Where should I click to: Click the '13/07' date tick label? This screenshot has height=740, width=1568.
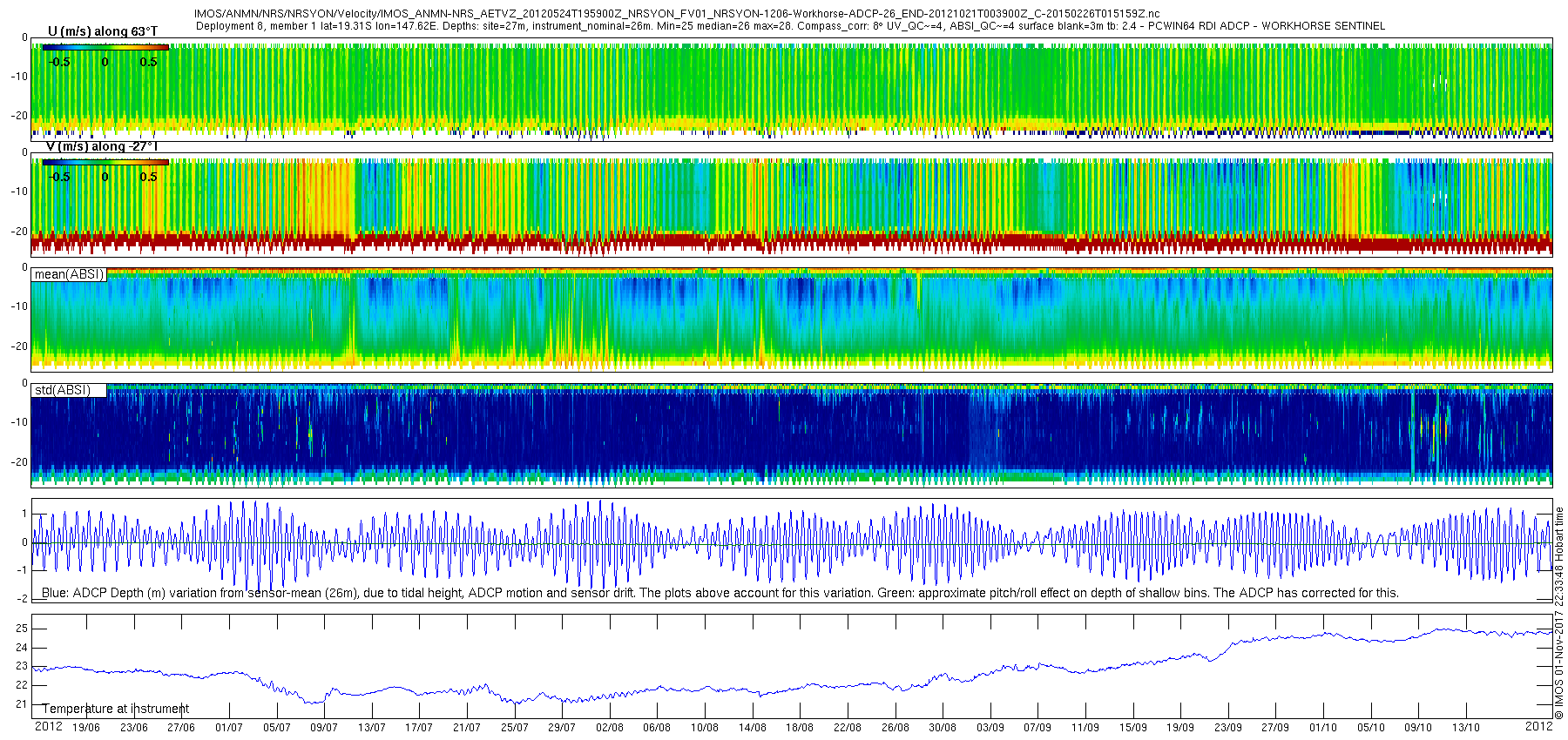tap(372, 728)
